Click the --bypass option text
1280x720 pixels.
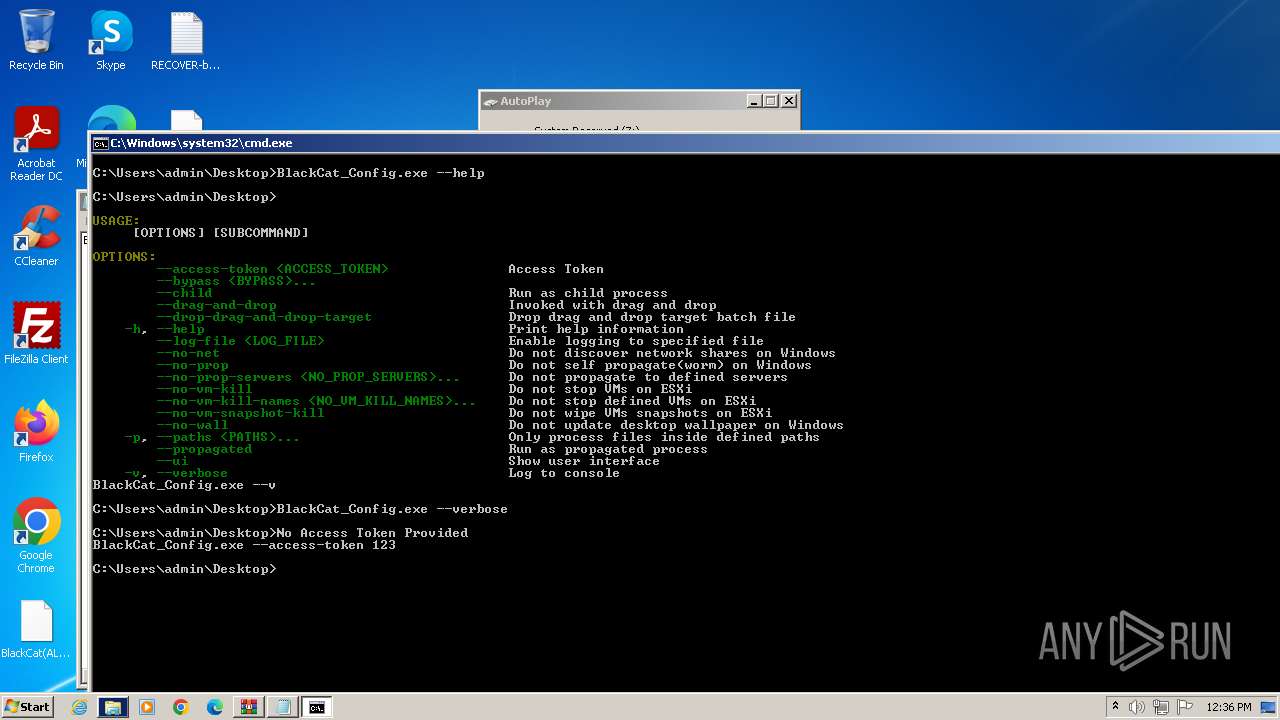coord(236,281)
